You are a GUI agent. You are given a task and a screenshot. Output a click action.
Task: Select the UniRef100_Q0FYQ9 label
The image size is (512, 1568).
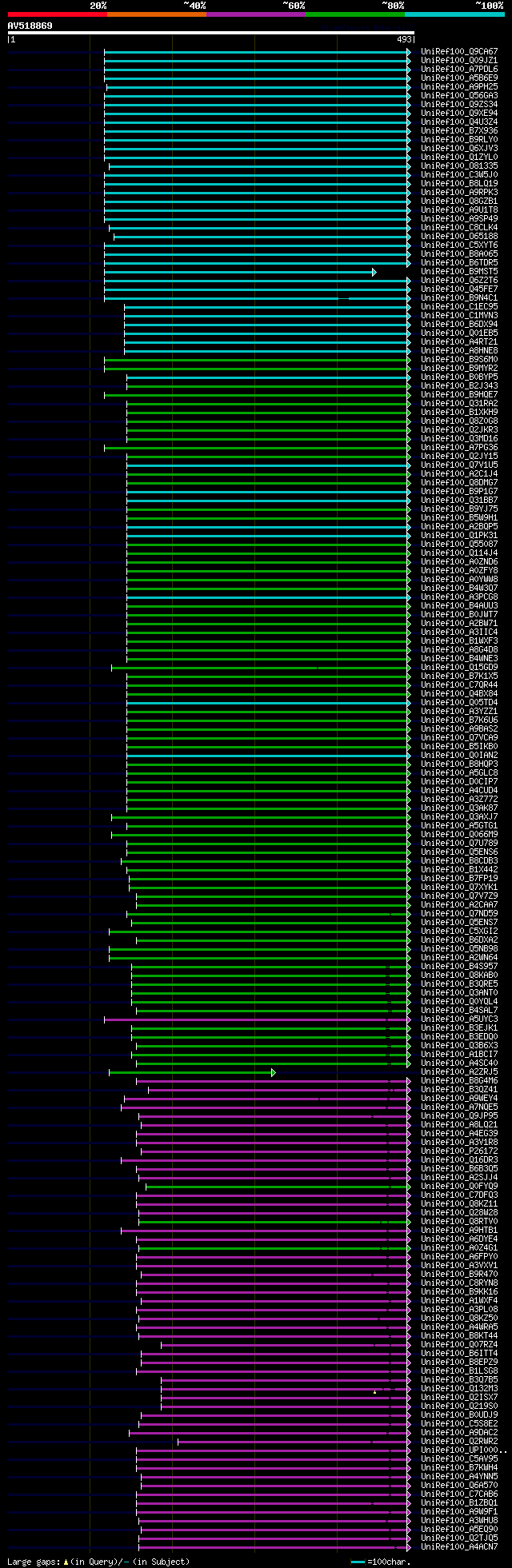[x=459, y=1187]
